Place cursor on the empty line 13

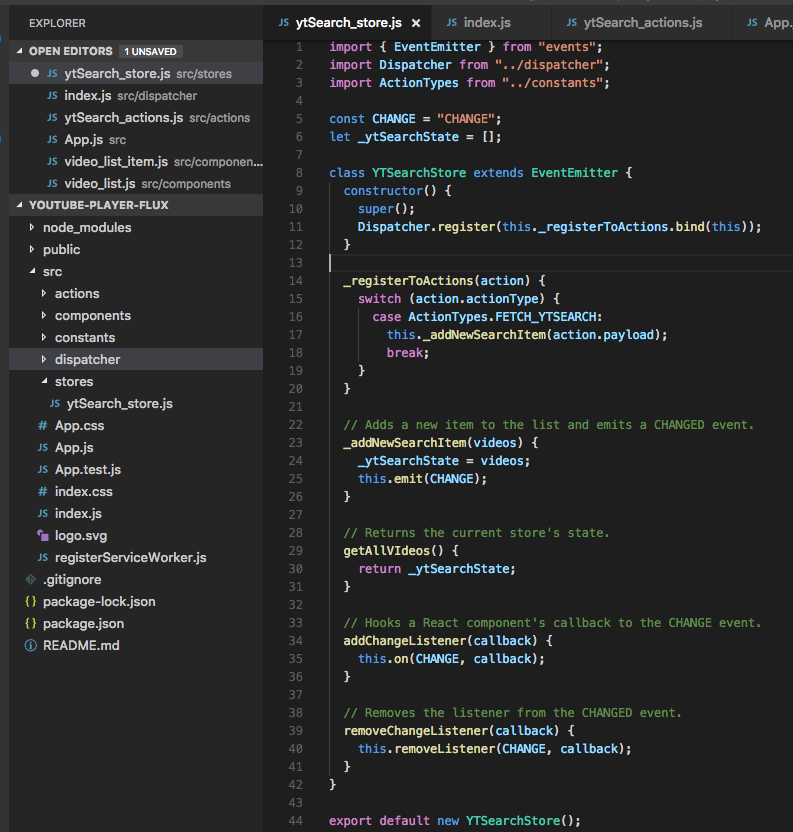click(x=560, y=263)
